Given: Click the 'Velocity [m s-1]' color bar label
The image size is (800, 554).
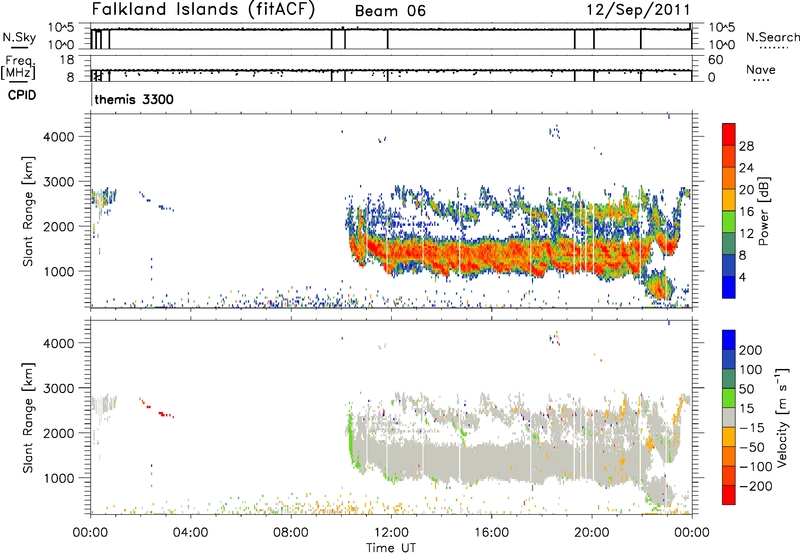Looking at the screenshot, I should pyautogui.click(x=782, y=417).
